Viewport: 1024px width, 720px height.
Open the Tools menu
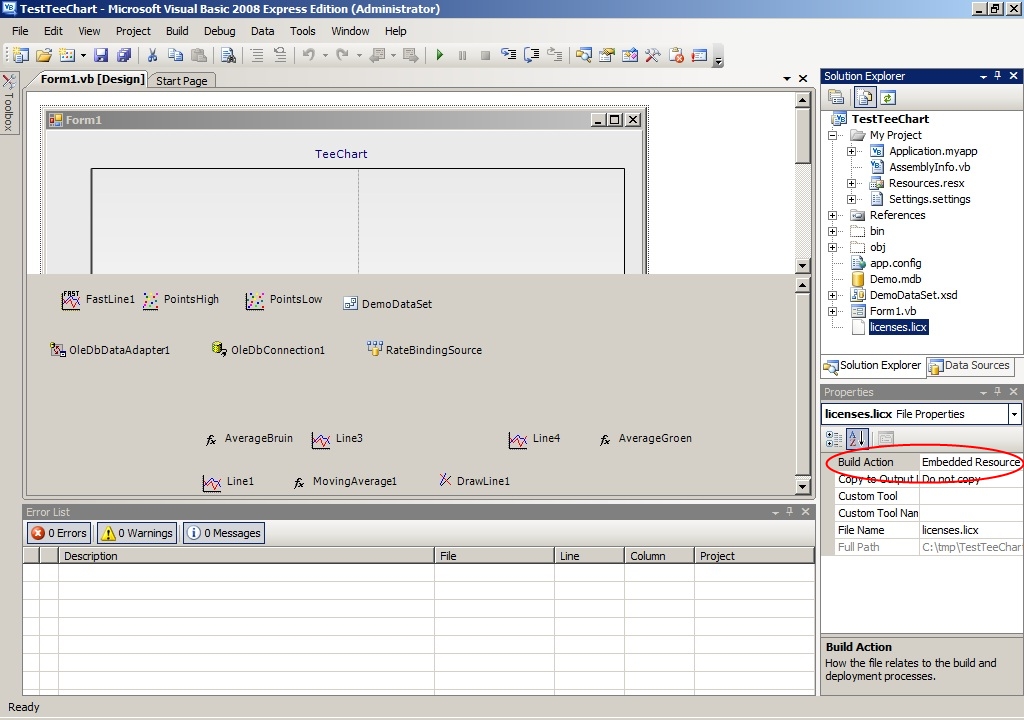(302, 31)
